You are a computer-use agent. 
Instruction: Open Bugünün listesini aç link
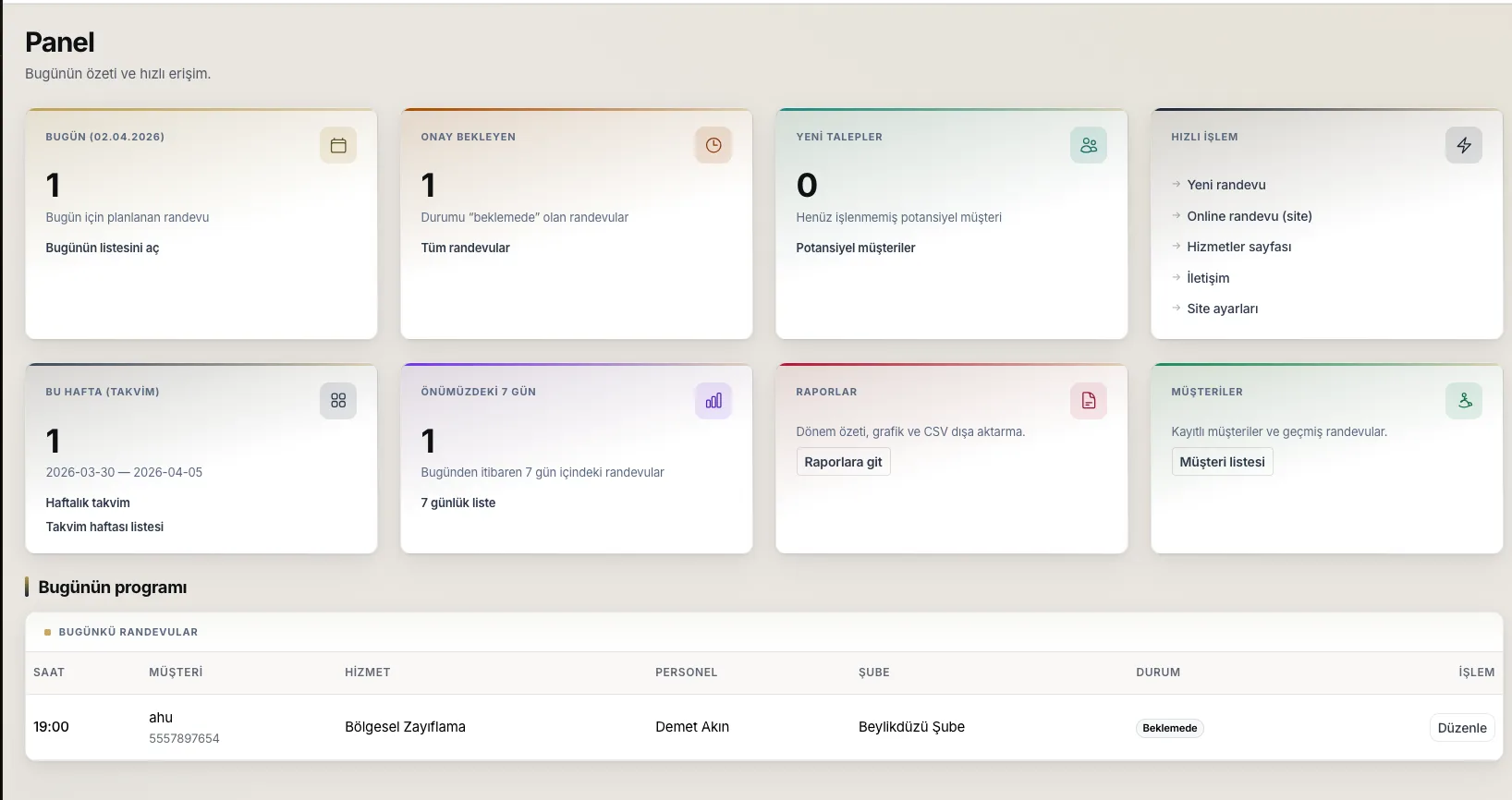103,248
